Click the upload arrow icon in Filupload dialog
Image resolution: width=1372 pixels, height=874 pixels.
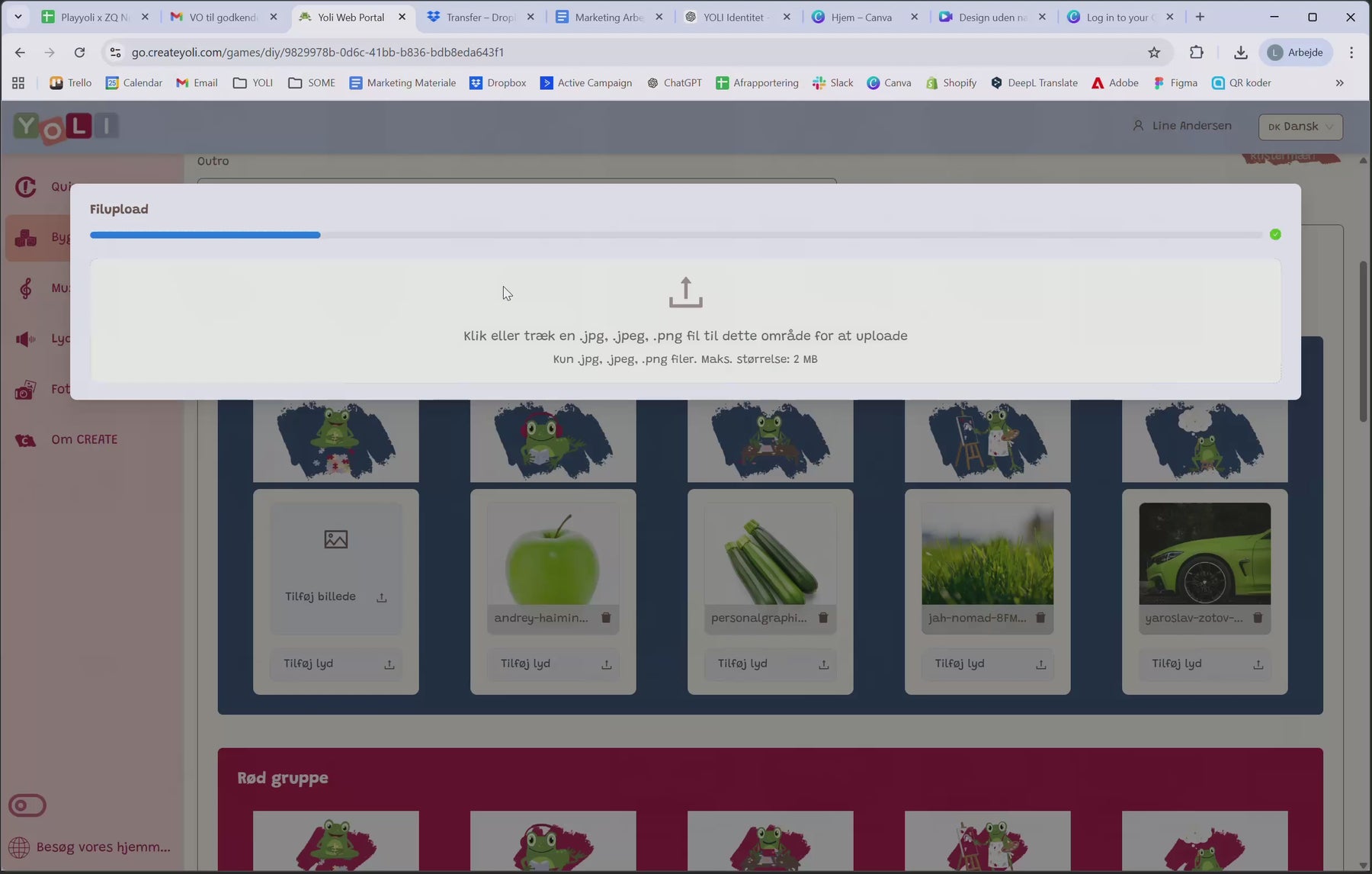[x=685, y=293]
